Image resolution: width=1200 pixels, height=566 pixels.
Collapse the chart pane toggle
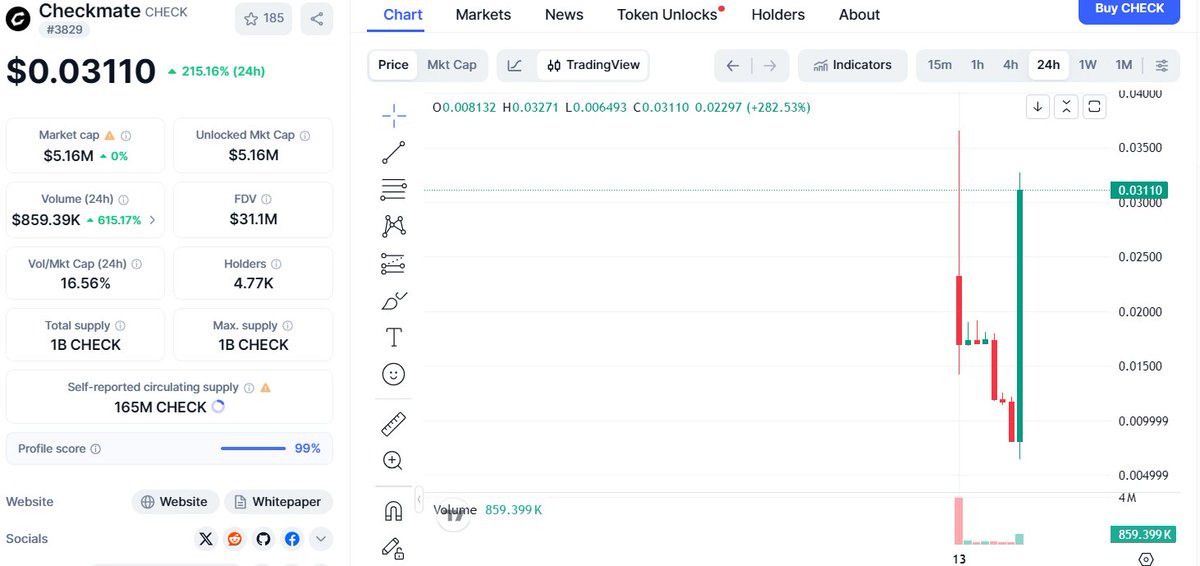1067,106
